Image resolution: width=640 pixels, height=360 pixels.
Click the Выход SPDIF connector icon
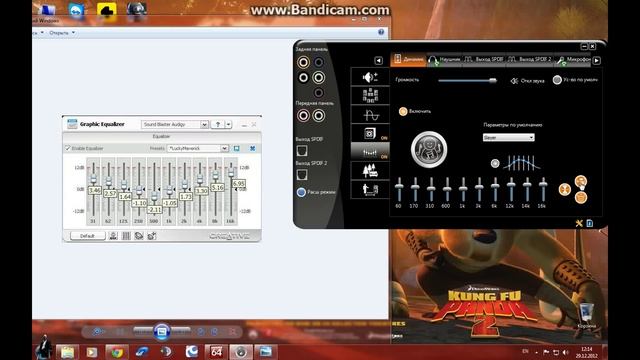coord(302,151)
